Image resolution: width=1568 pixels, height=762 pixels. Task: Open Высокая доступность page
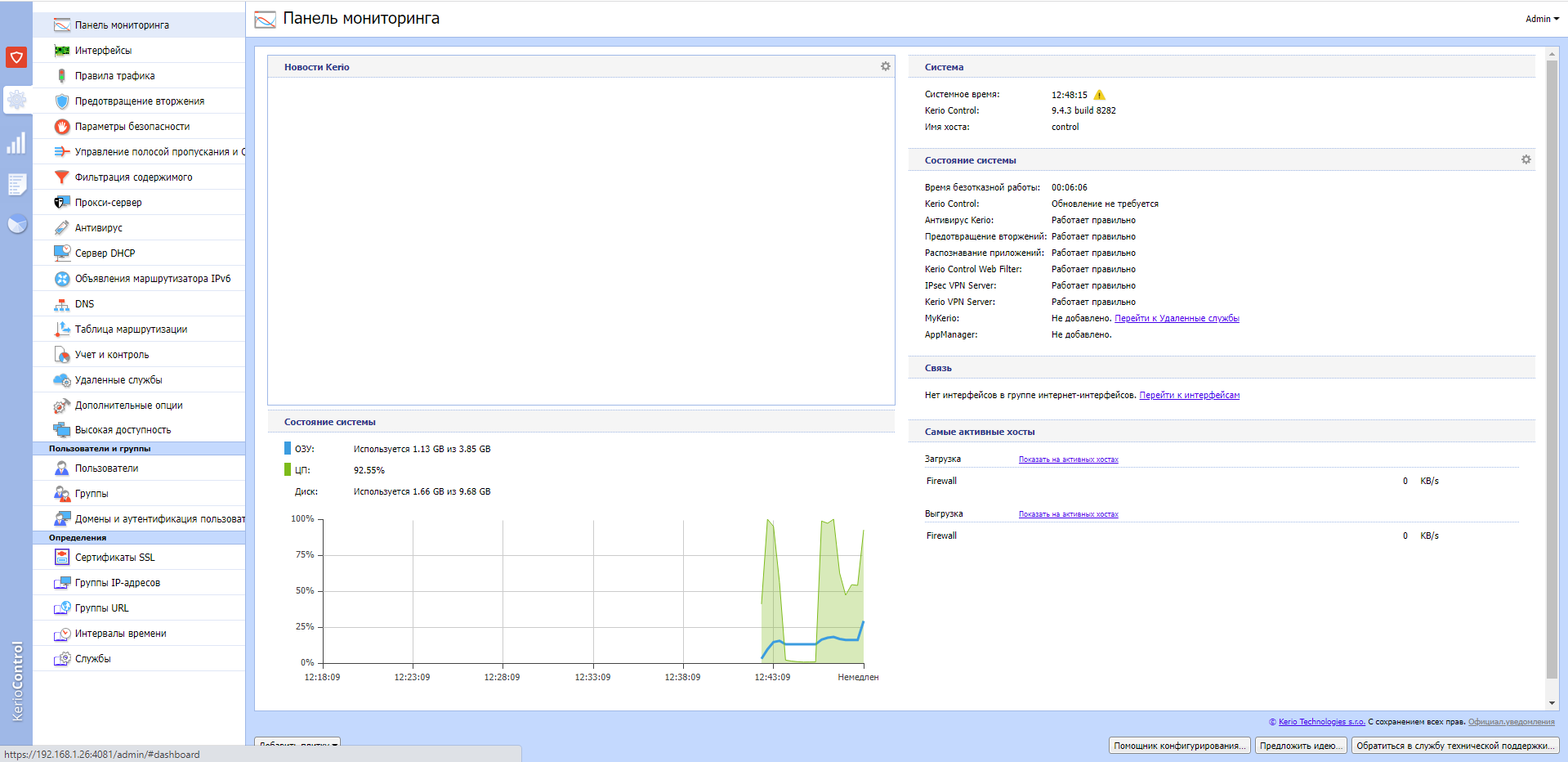click(139, 430)
